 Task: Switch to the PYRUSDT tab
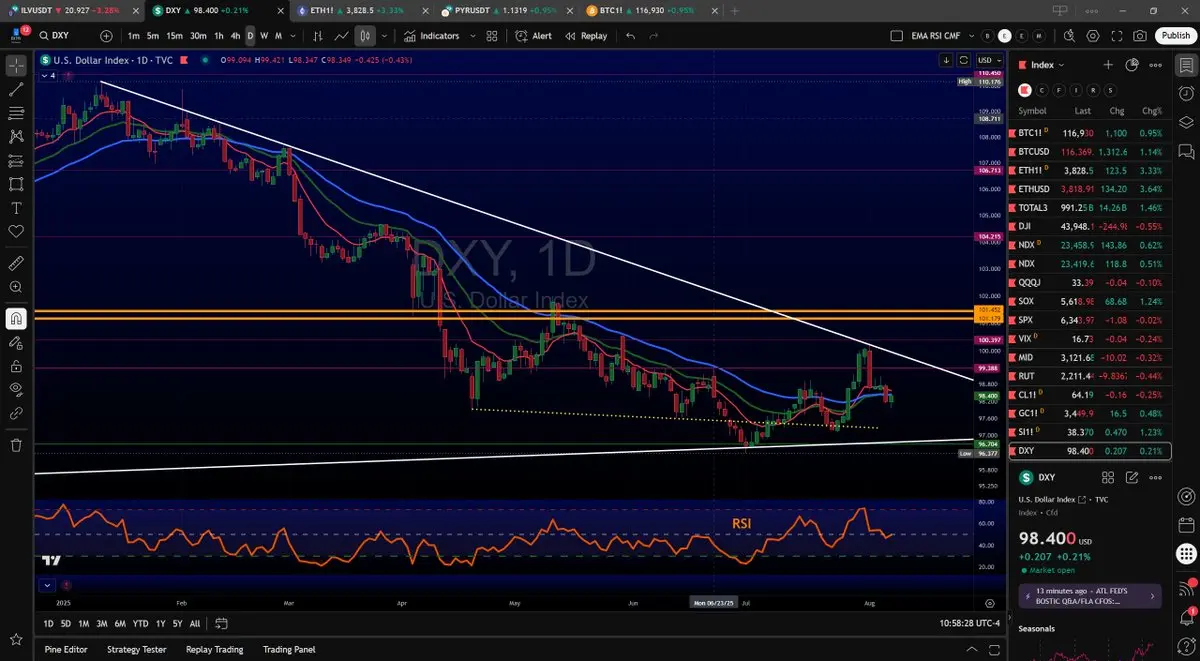[x=508, y=10]
